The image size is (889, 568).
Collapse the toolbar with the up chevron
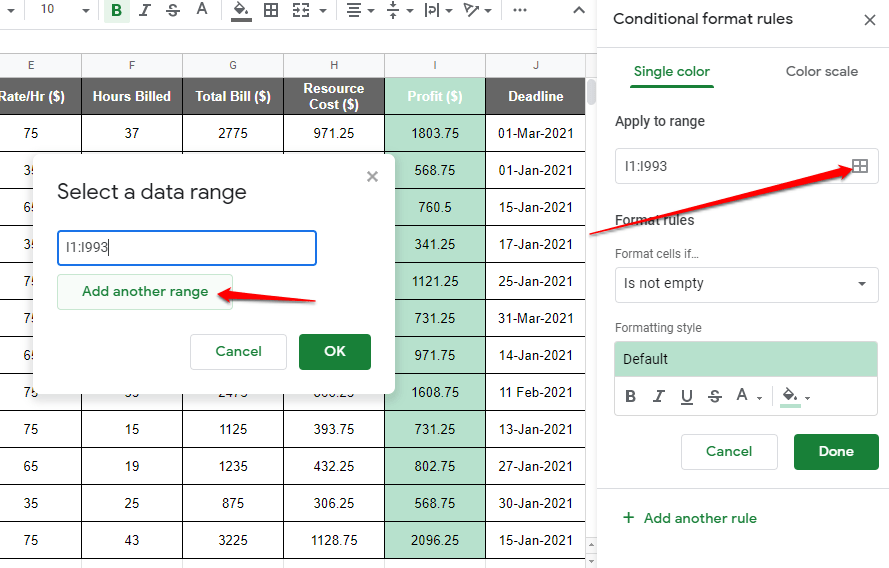point(579,10)
